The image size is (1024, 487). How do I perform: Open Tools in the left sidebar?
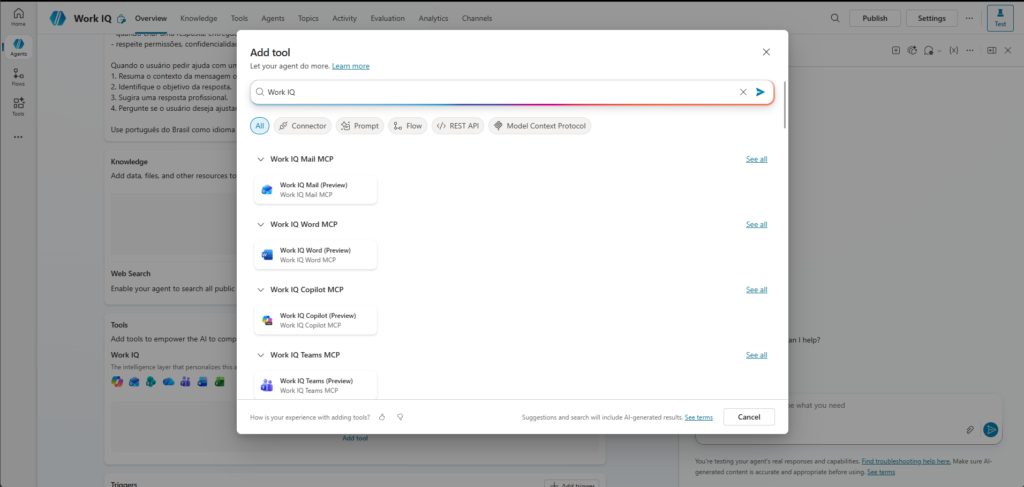[x=18, y=106]
